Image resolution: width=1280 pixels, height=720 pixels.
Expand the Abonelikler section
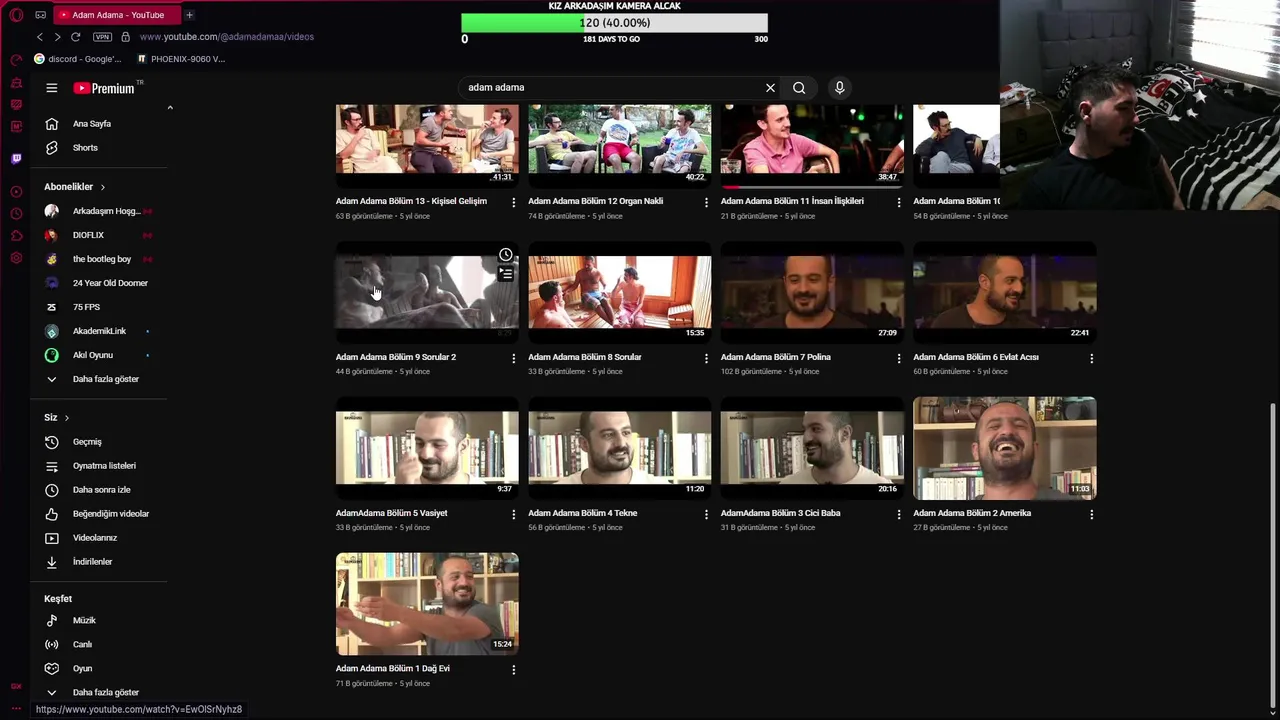pyautogui.click(x=75, y=187)
